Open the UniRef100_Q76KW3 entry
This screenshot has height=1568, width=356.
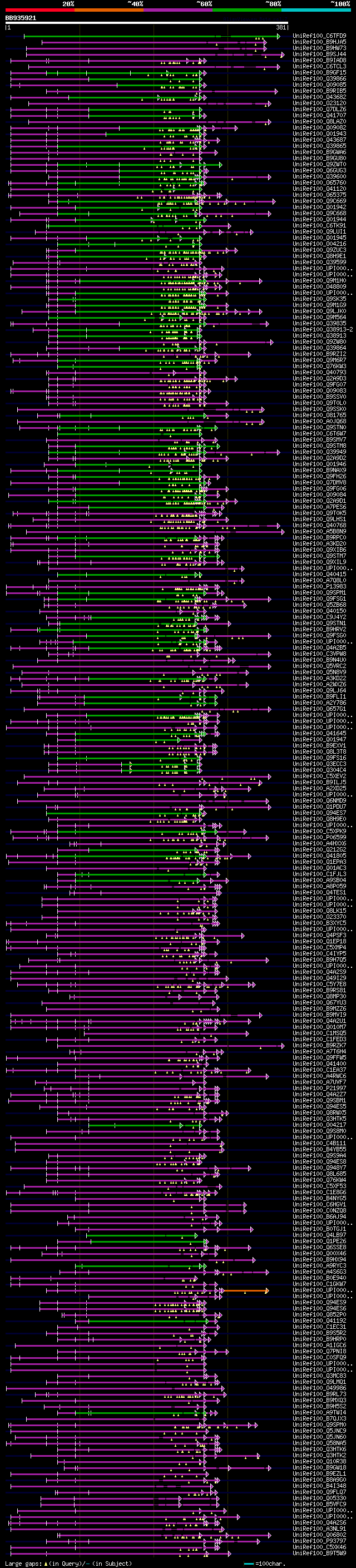click(319, 367)
